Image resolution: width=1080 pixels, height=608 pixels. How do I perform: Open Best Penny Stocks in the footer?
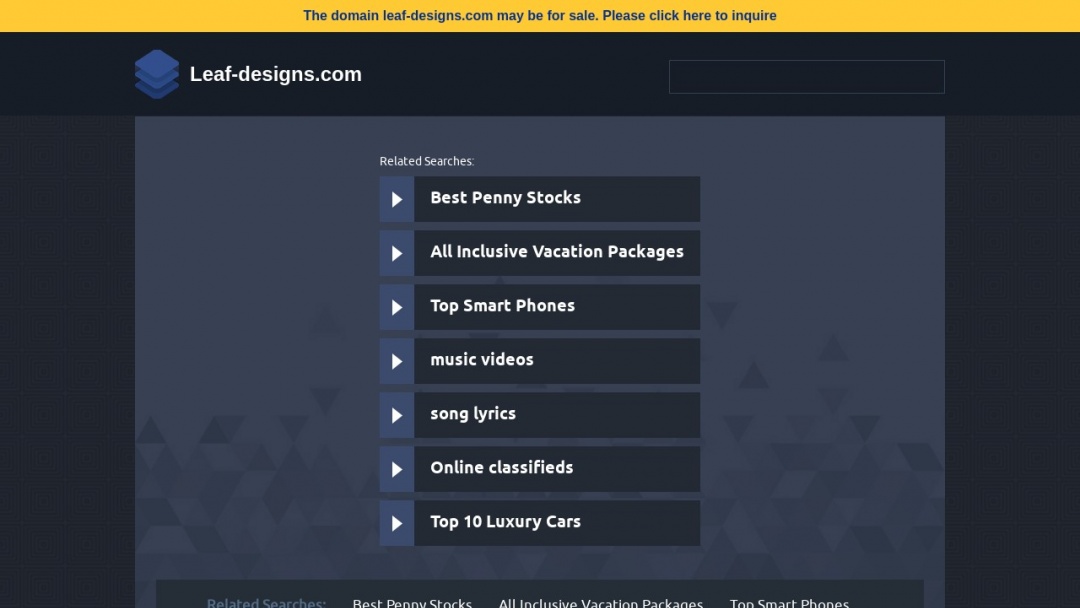click(x=412, y=602)
